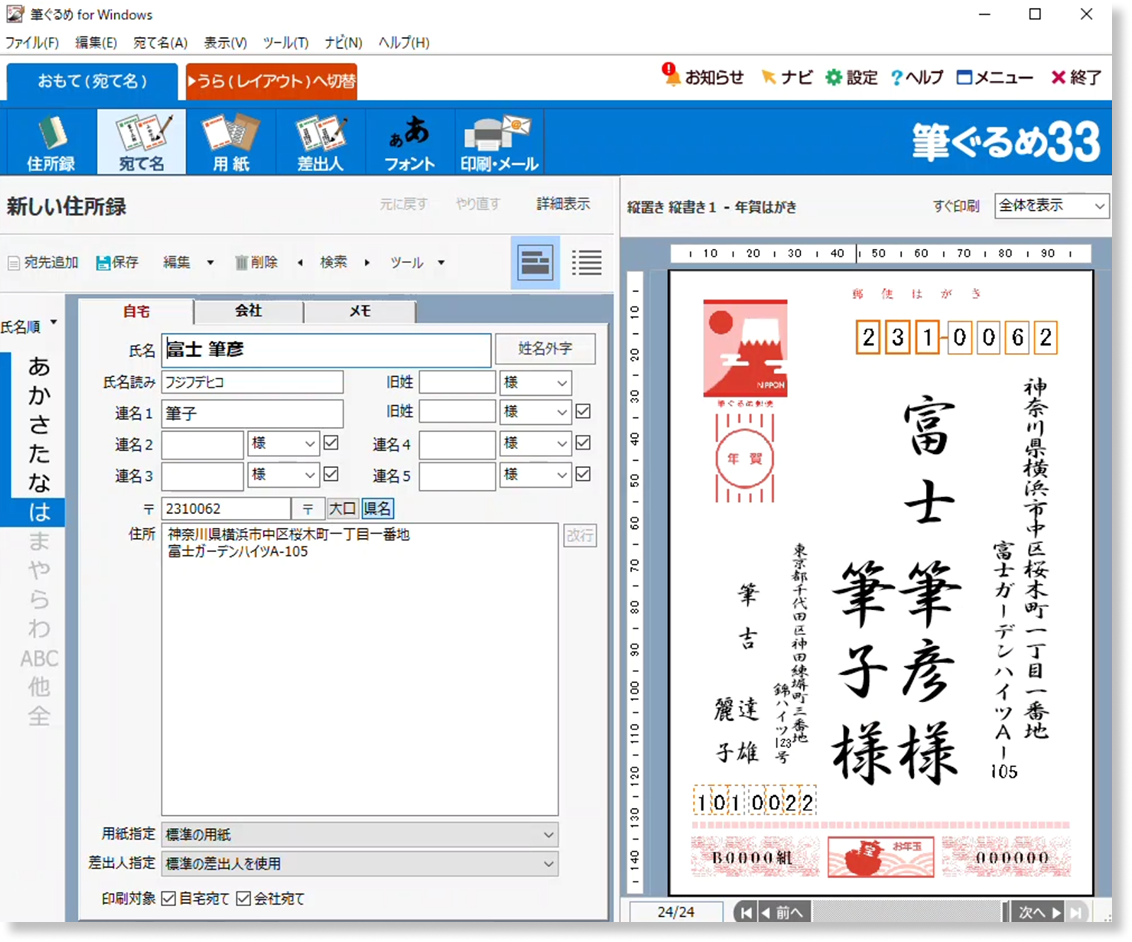Uncheck the 会社宛て checkbox

pyautogui.click(x=244, y=899)
